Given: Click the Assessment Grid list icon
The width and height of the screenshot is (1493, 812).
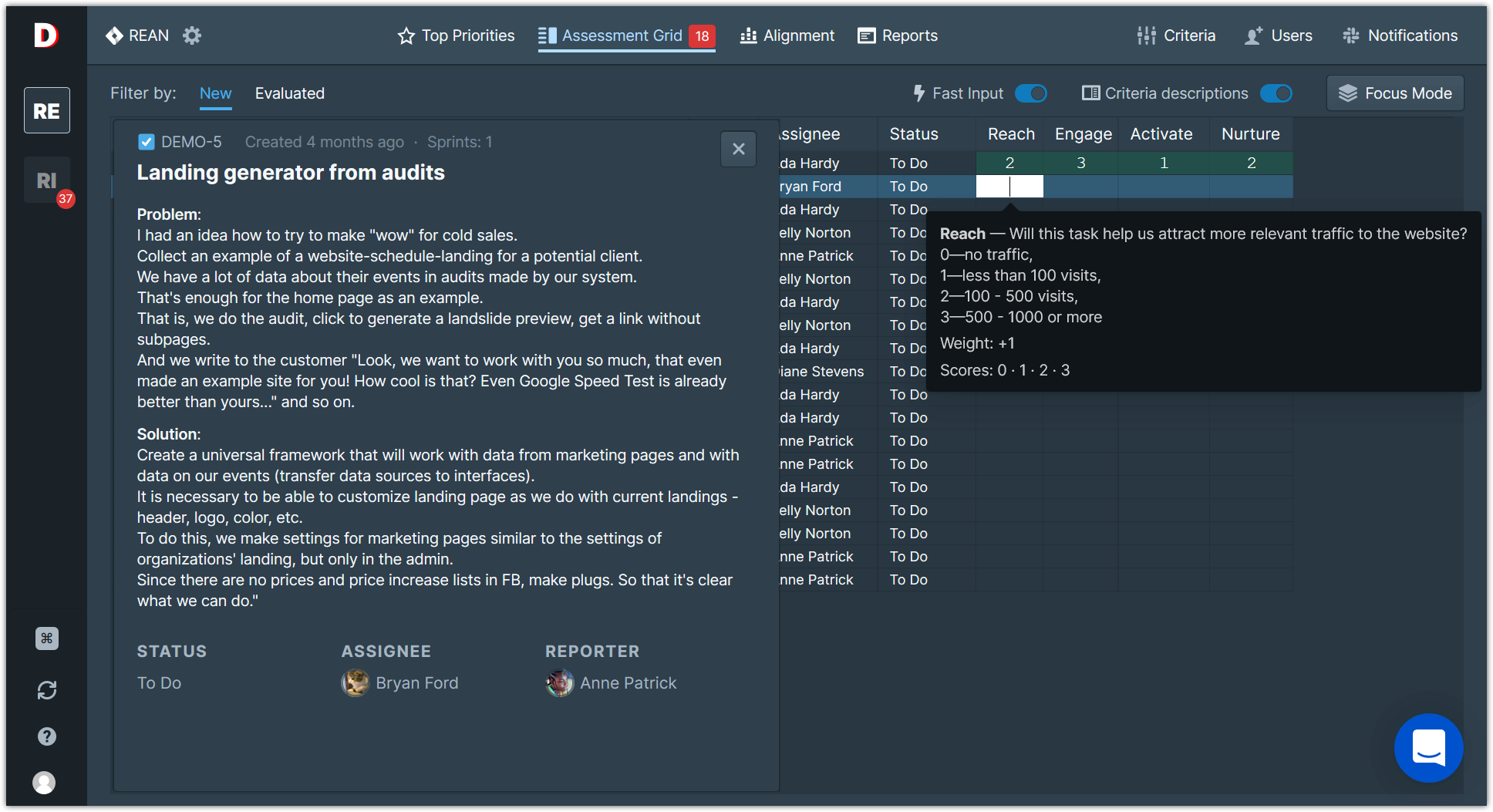Looking at the screenshot, I should pos(548,36).
